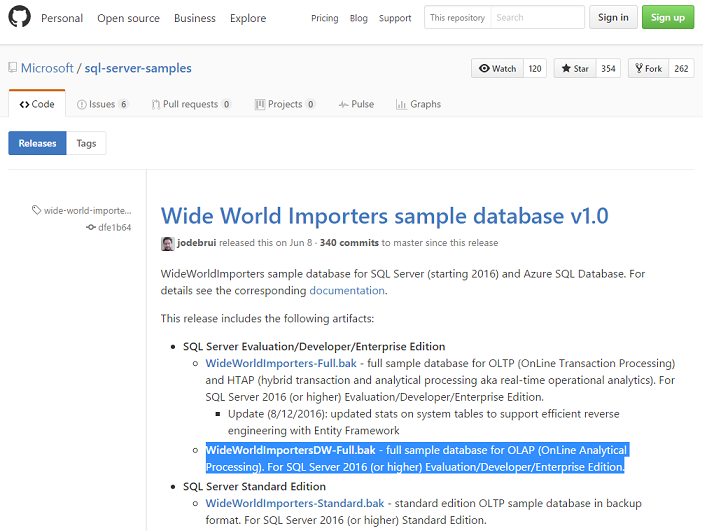This screenshot has height=531, width=703.
Task: Open the Explore menu item
Action: click(x=248, y=18)
